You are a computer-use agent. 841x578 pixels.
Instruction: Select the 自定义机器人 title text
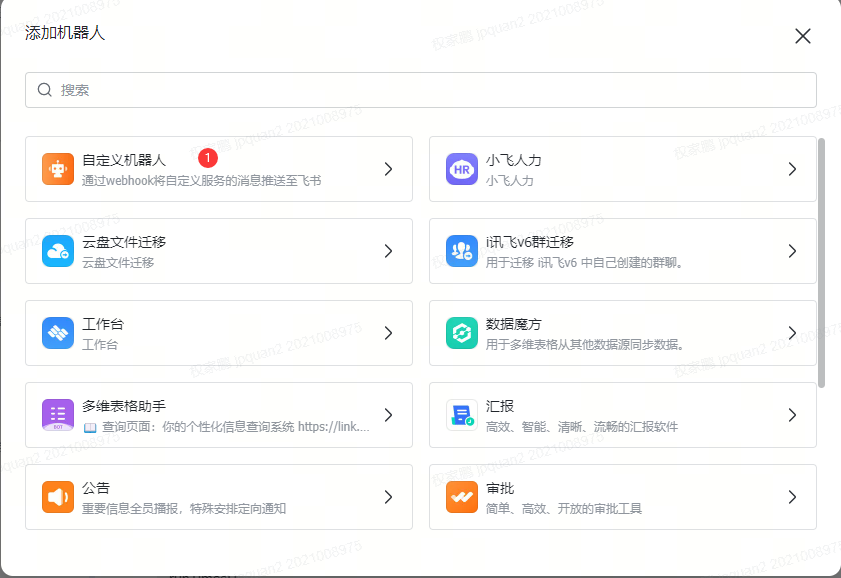click(124, 160)
